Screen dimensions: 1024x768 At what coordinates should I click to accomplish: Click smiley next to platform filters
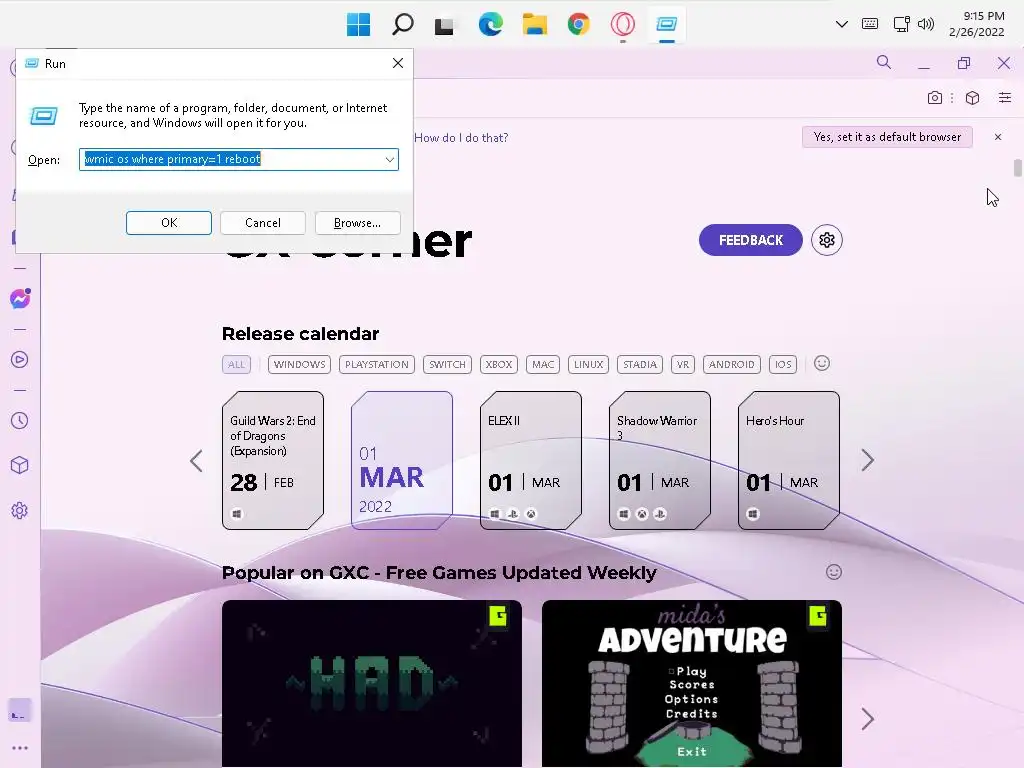(x=822, y=363)
